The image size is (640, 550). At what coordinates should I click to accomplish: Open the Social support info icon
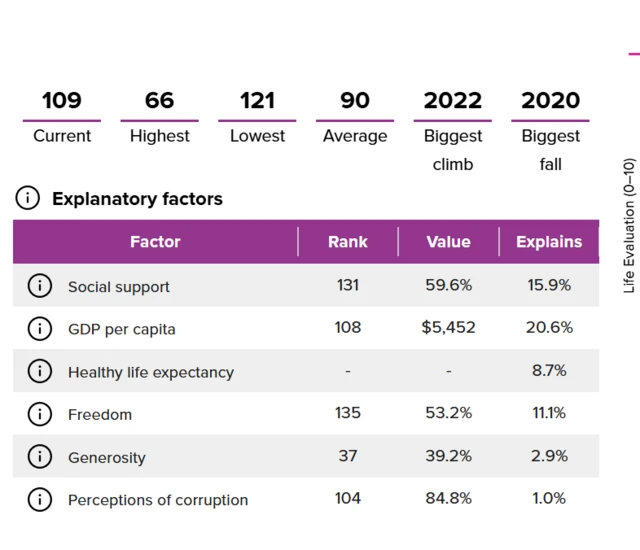(39, 286)
